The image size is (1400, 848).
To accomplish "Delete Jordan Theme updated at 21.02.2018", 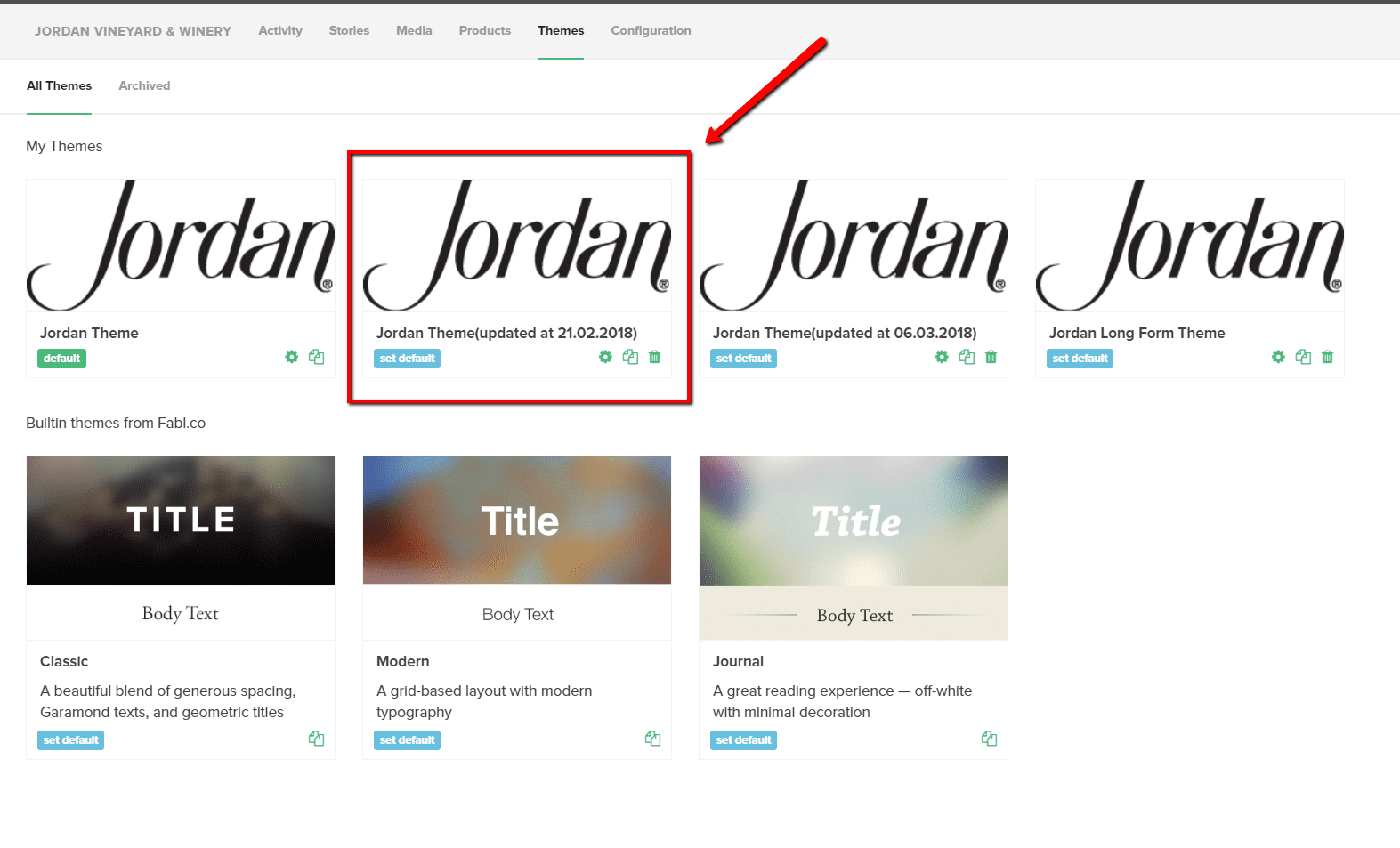I will pos(655,357).
